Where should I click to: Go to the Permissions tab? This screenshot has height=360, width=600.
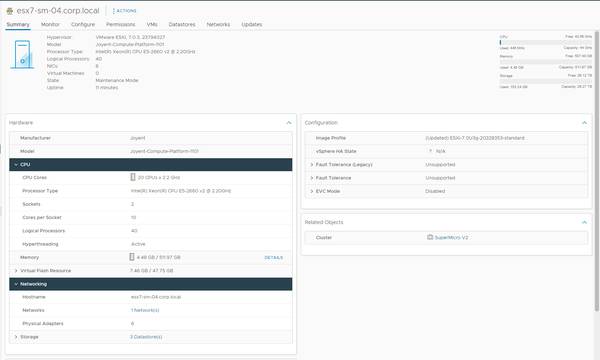[x=121, y=24]
